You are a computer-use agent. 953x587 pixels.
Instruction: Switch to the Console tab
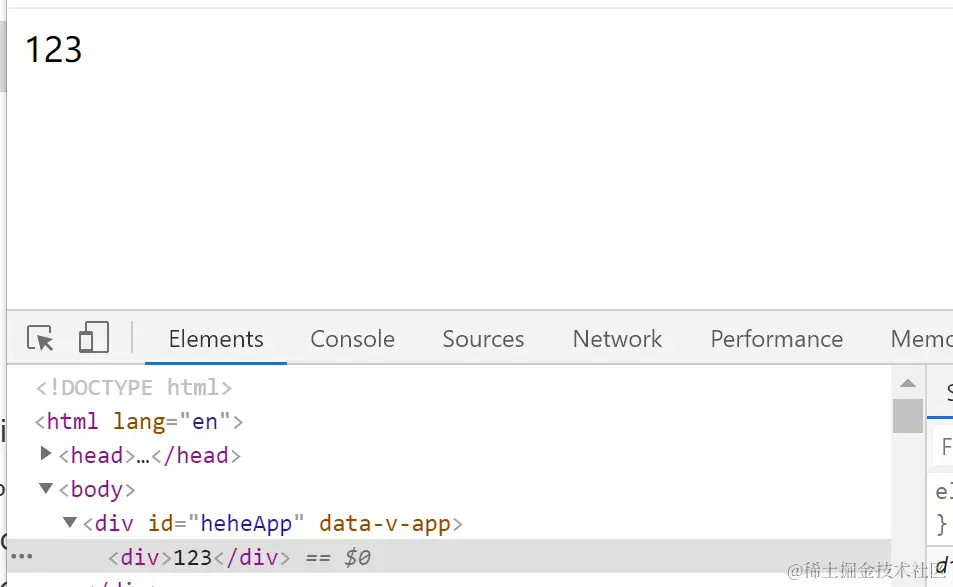pyautogui.click(x=353, y=339)
